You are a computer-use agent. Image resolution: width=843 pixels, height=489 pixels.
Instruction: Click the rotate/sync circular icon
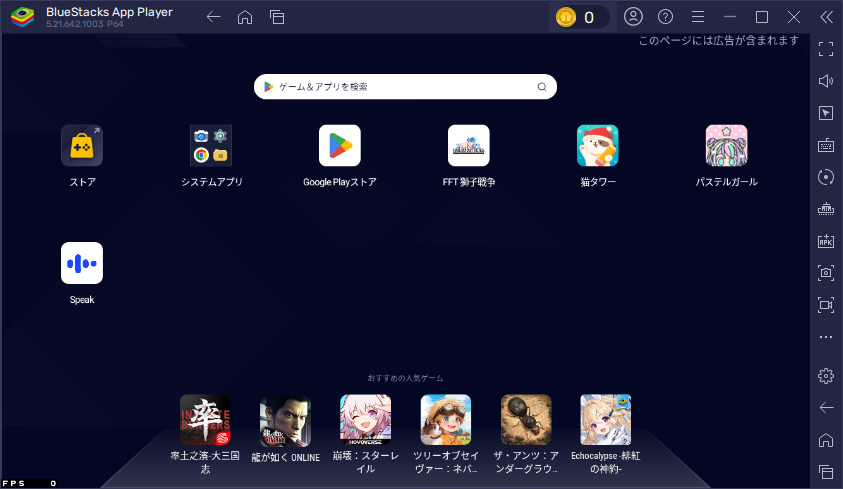[x=826, y=177]
